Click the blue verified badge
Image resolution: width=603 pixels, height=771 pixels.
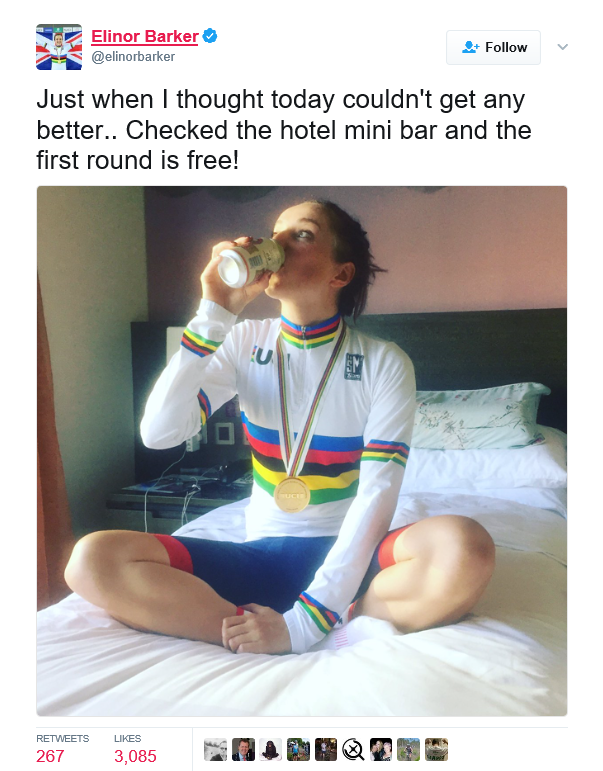coord(210,36)
